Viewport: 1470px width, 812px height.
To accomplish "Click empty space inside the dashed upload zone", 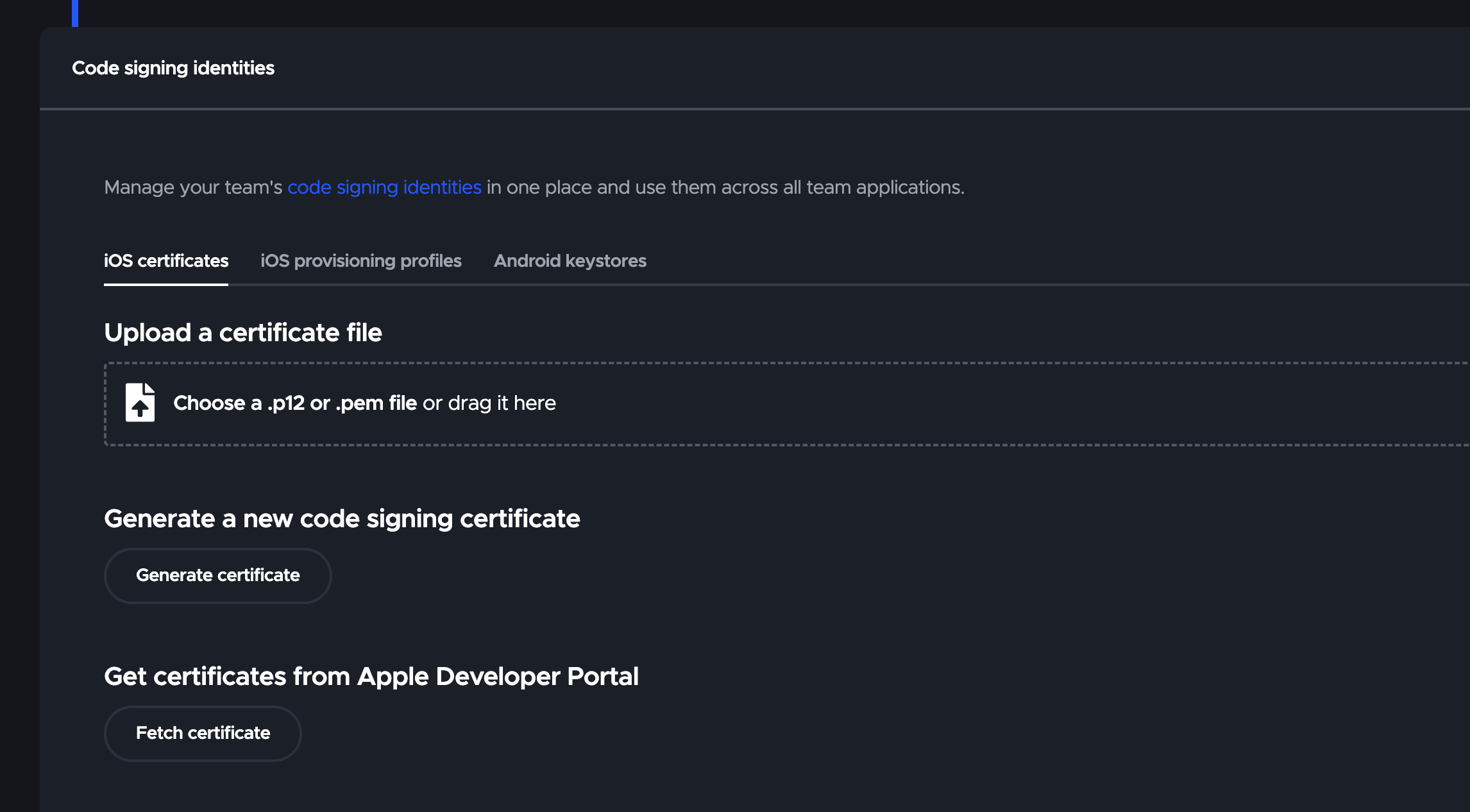I will 962,404.
